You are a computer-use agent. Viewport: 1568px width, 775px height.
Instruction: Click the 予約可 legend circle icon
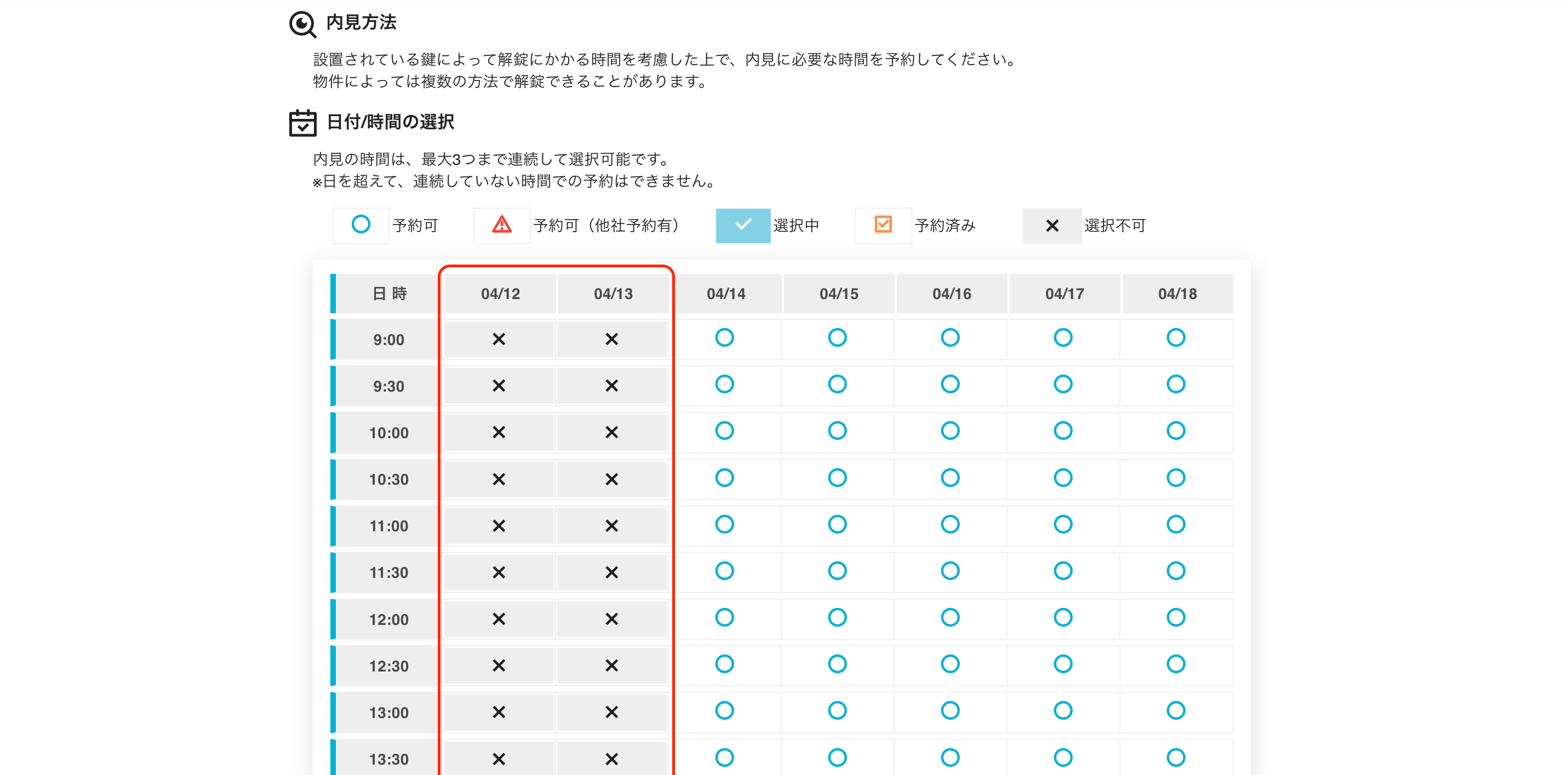[x=361, y=225]
